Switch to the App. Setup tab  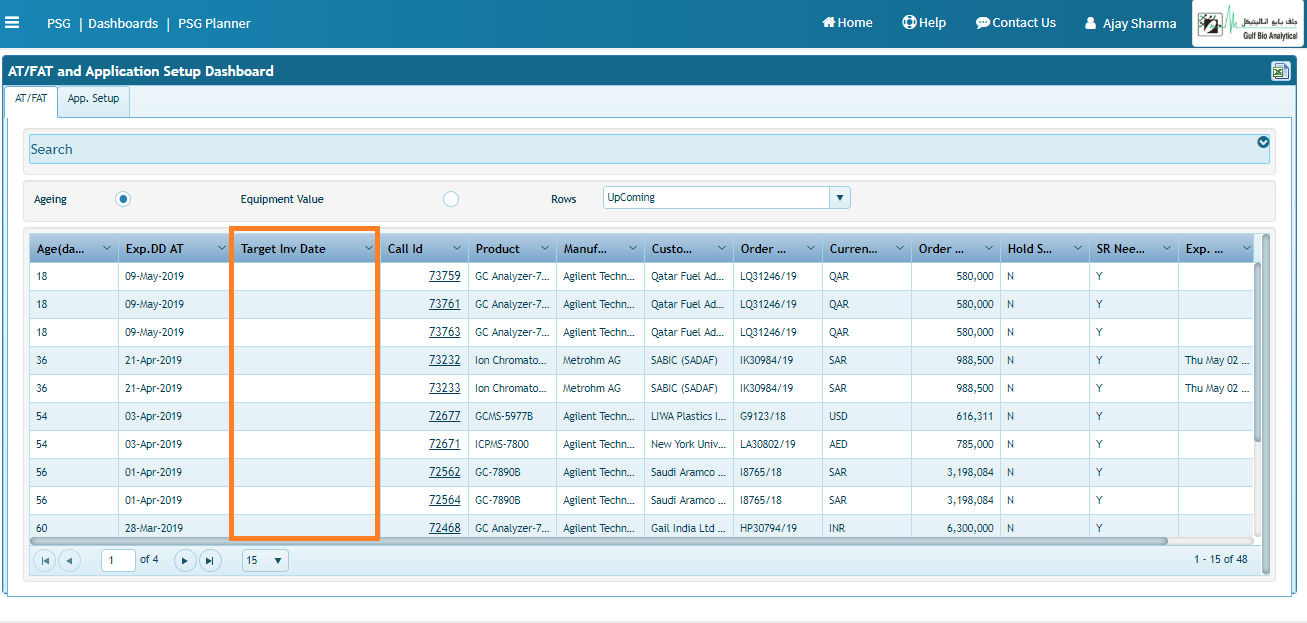click(94, 99)
